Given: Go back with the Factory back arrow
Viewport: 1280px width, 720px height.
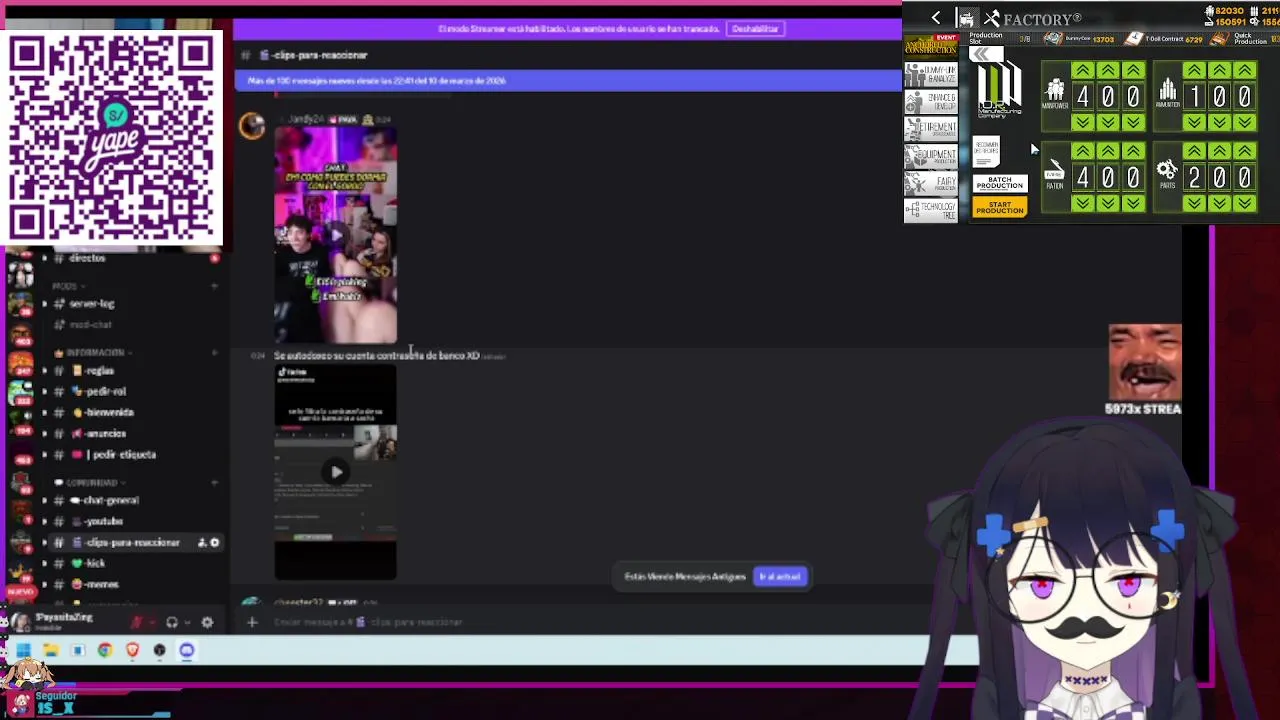Looking at the screenshot, I should [x=936, y=18].
